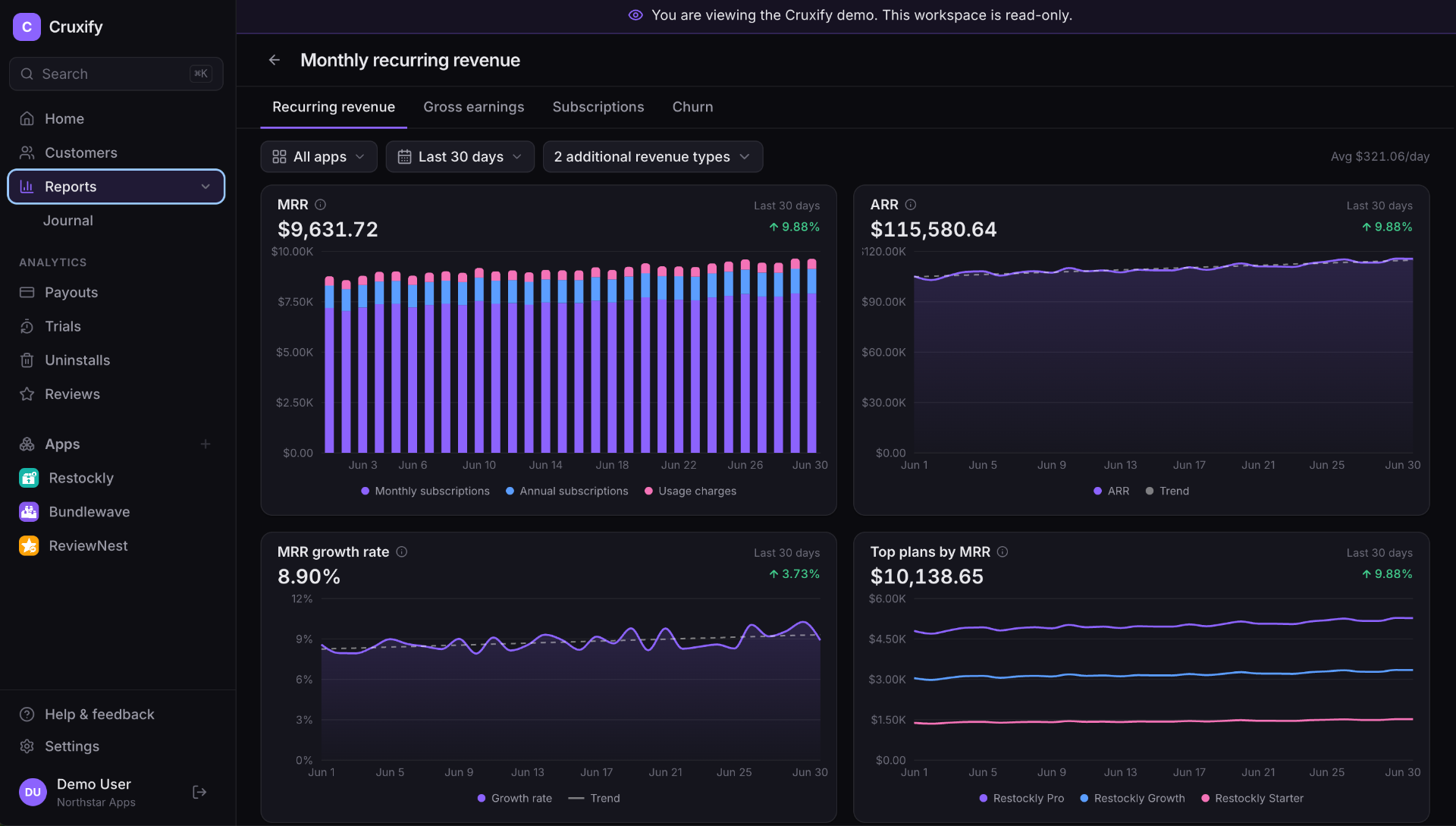Click the $9,631.72 MRR value
Viewport: 1456px width, 826px height.
pyautogui.click(x=328, y=229)
